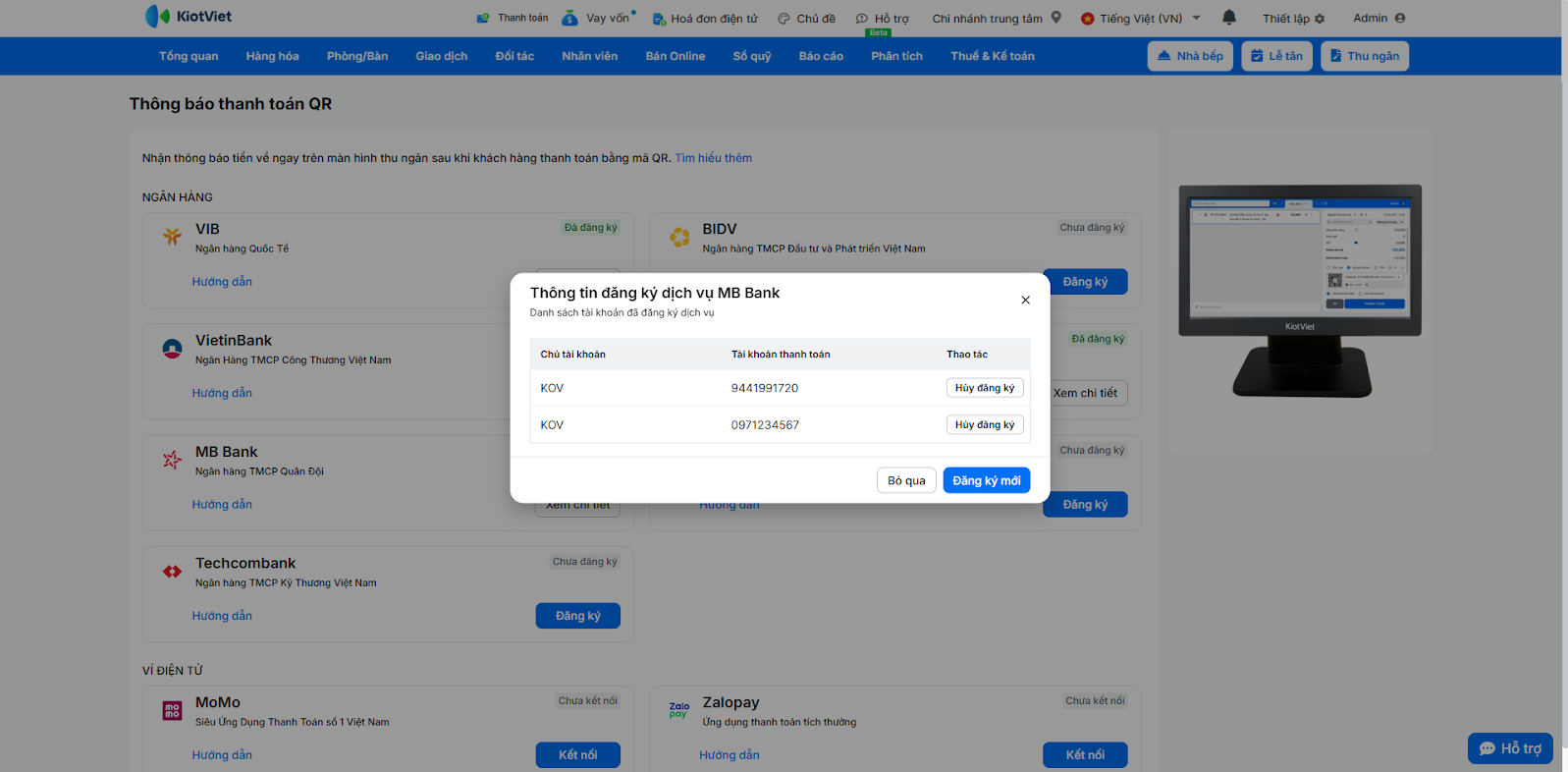Click MoMo Chưa kết nối status badge
This screenshot has height=772, width=1568.
(x=587, y=701)
